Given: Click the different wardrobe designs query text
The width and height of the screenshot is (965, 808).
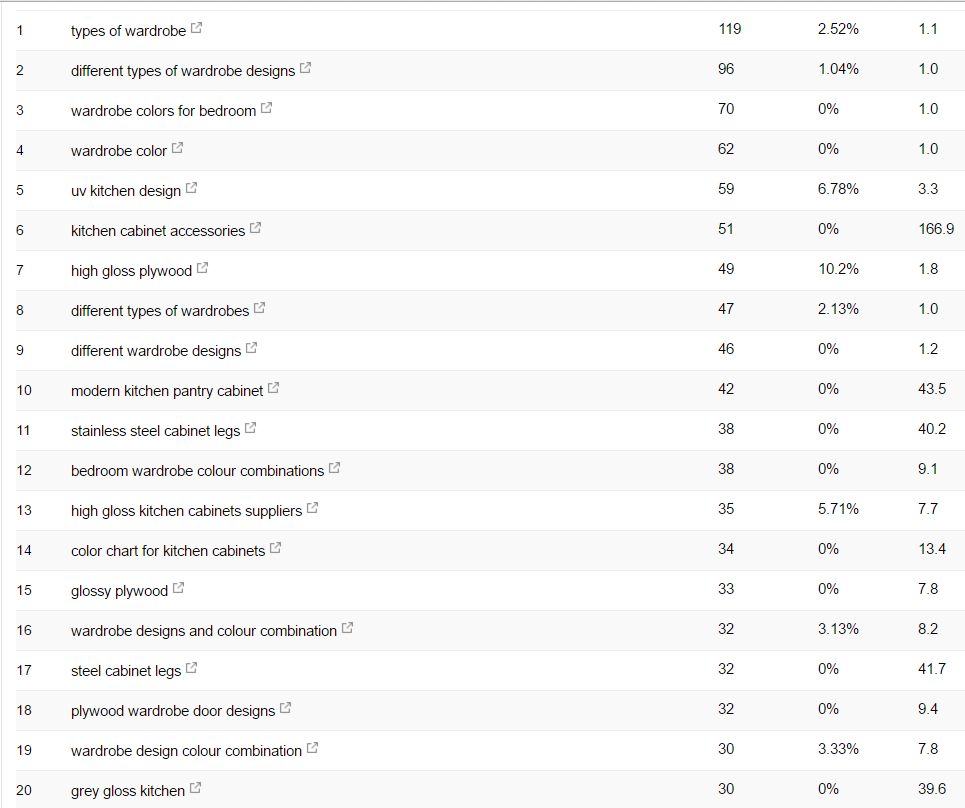Looking at the screenshot, I should 156,351.
